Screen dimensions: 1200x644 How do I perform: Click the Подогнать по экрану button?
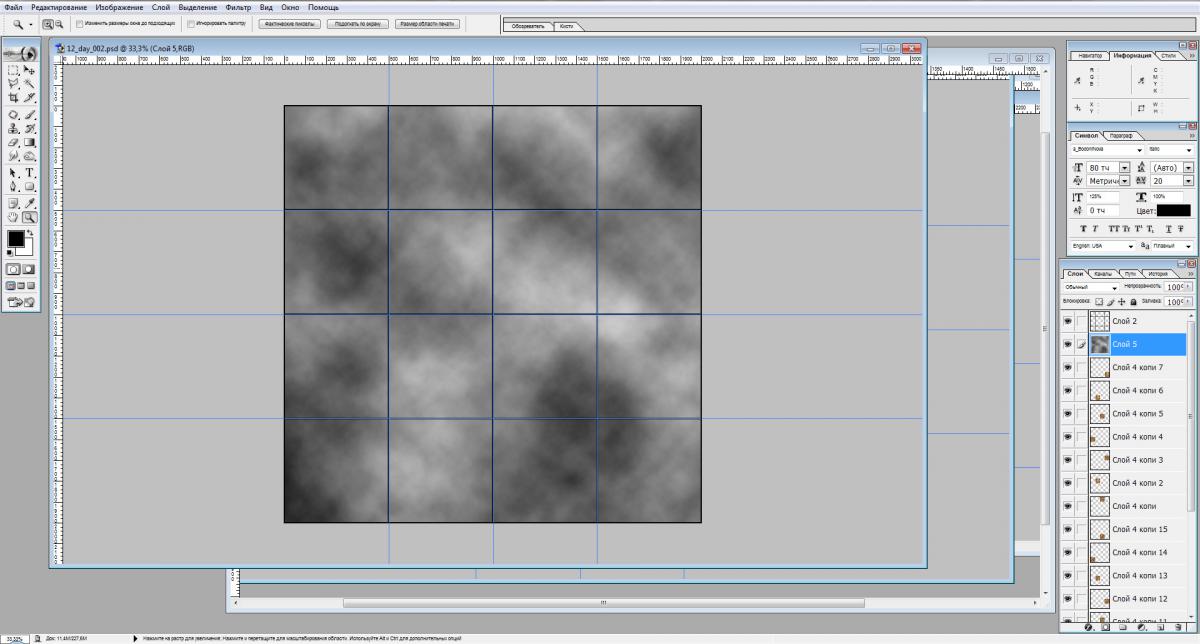click(x=358, y=23)
